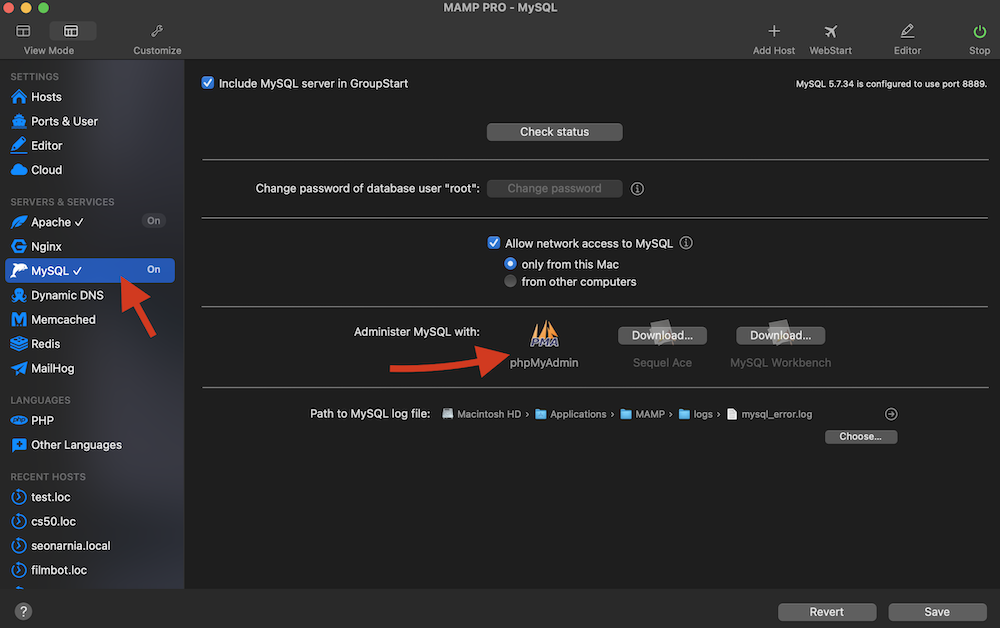Open the Editor pencil toolbar icon
1000x628 pixels.
(x=907, y=32)
